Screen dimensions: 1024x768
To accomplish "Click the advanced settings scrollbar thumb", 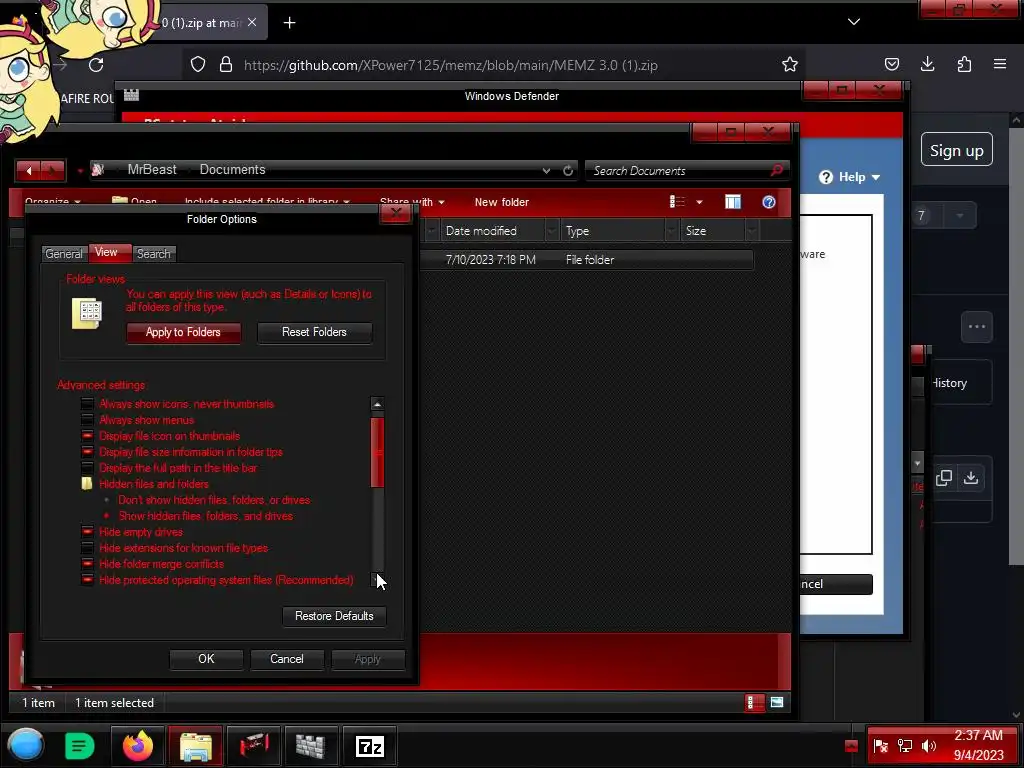I will point(377,453).
